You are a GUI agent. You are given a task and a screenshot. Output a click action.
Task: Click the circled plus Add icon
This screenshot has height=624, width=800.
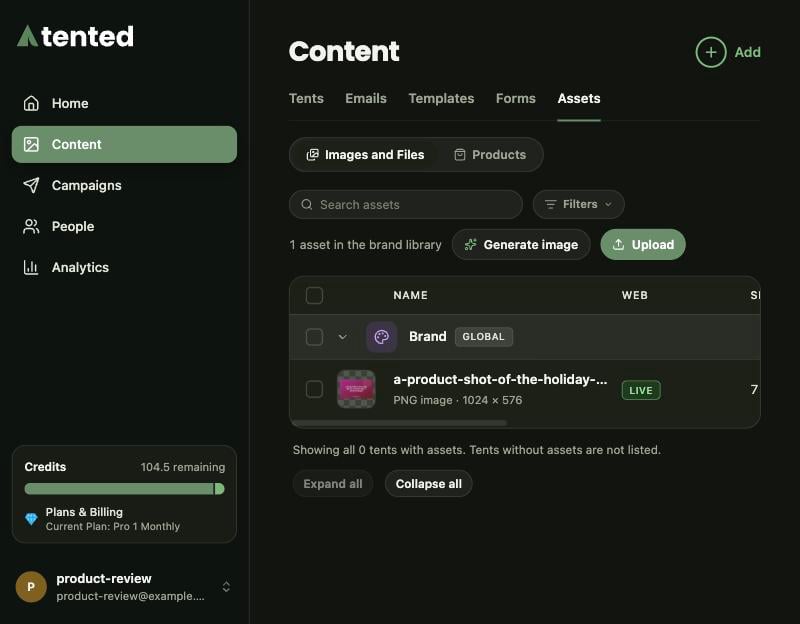tap(711, 52)
